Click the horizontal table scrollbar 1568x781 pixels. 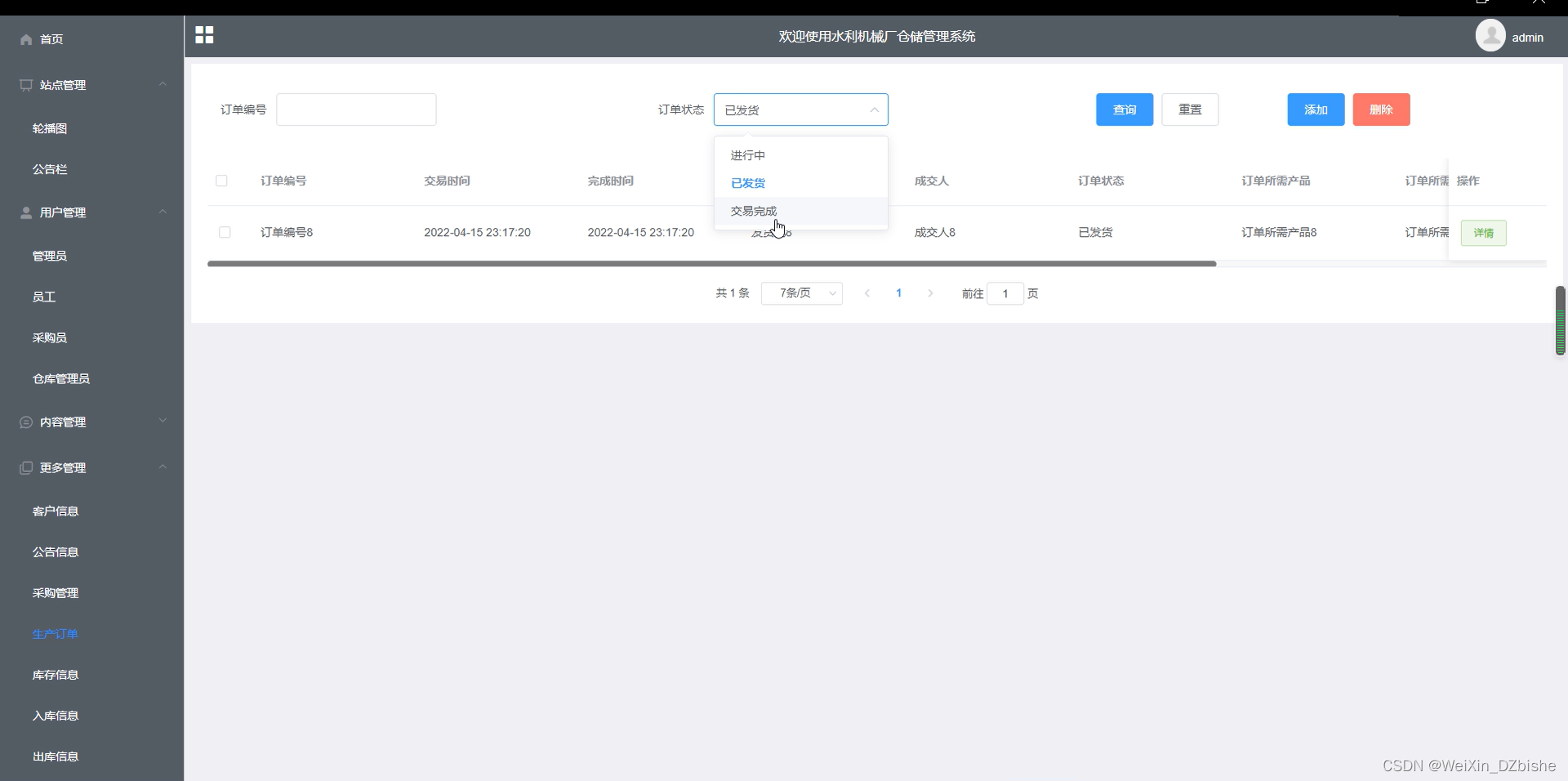pos(711,264)
